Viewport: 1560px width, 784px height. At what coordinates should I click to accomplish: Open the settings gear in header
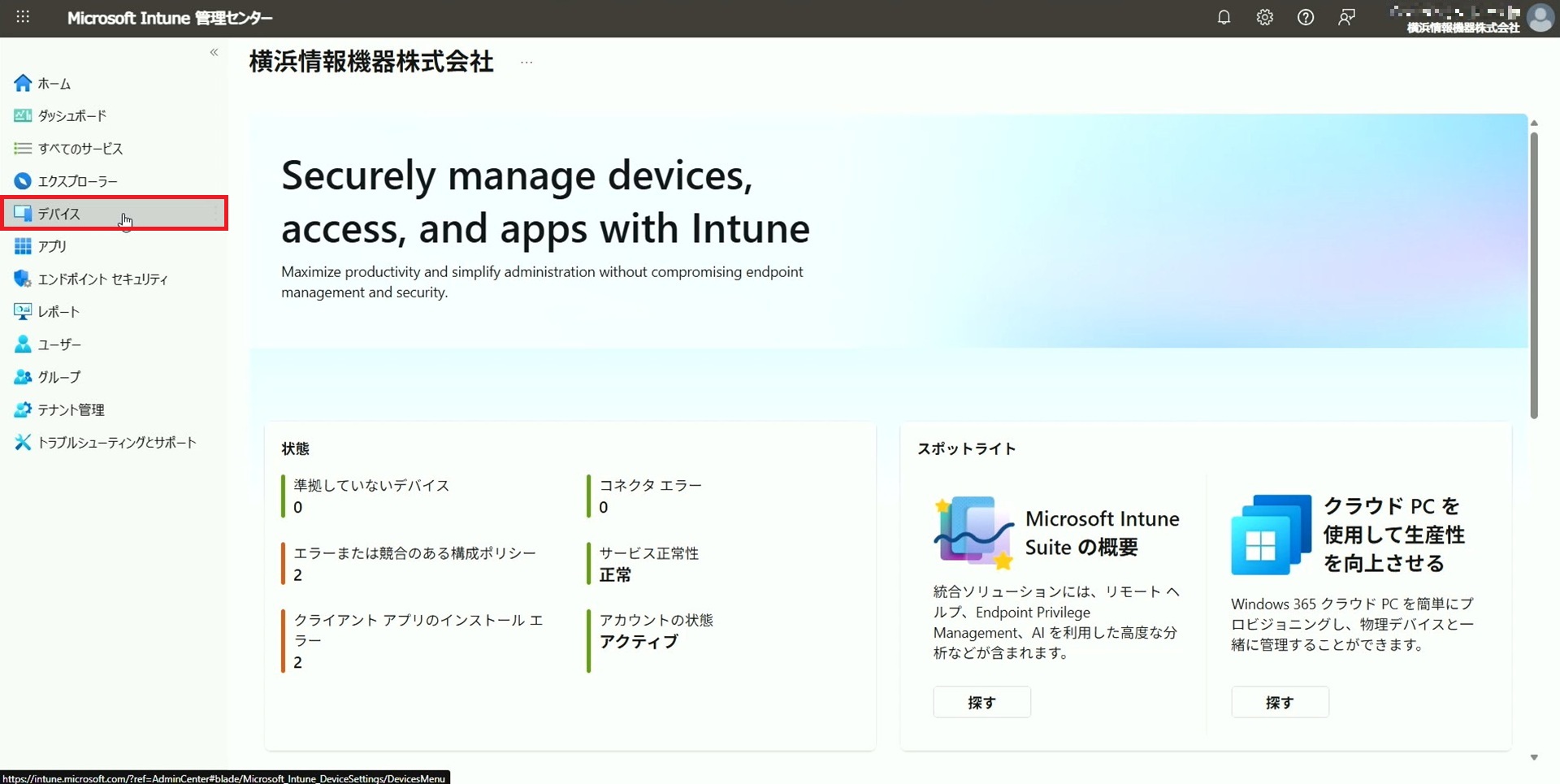pos(1264,17)
